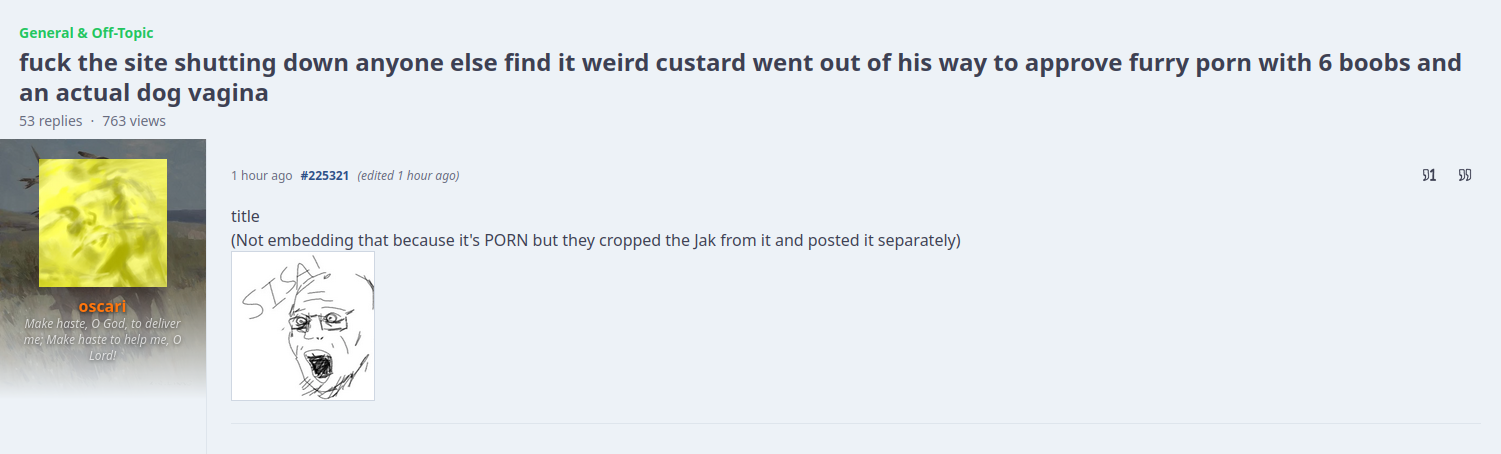The width and height of the screenshot is (1501, 454).
Task: Open the General & Off-Topic category
Action: click(x=86, y=33)
